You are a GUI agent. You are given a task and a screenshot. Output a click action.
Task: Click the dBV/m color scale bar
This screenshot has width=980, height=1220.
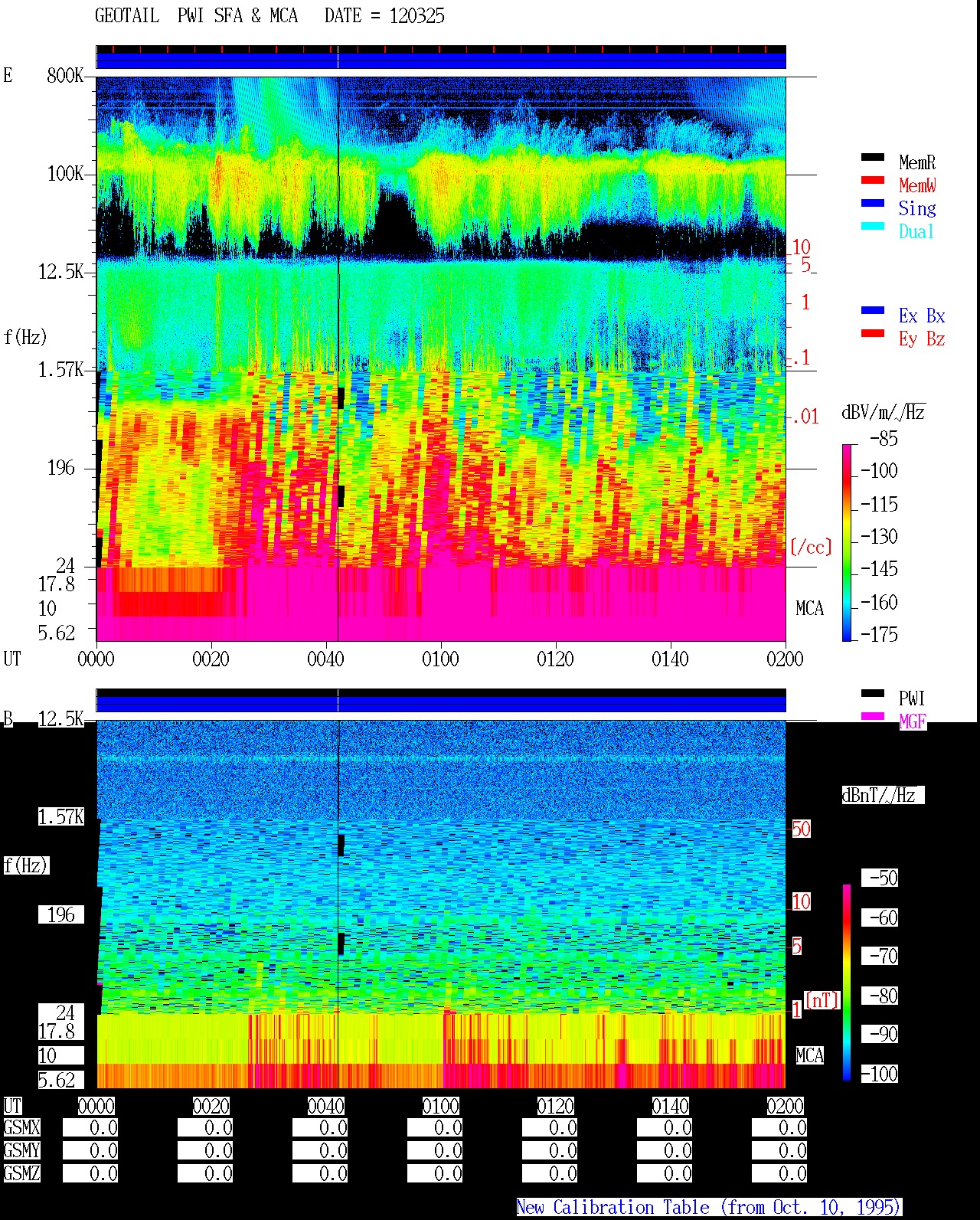coord(847,542)
